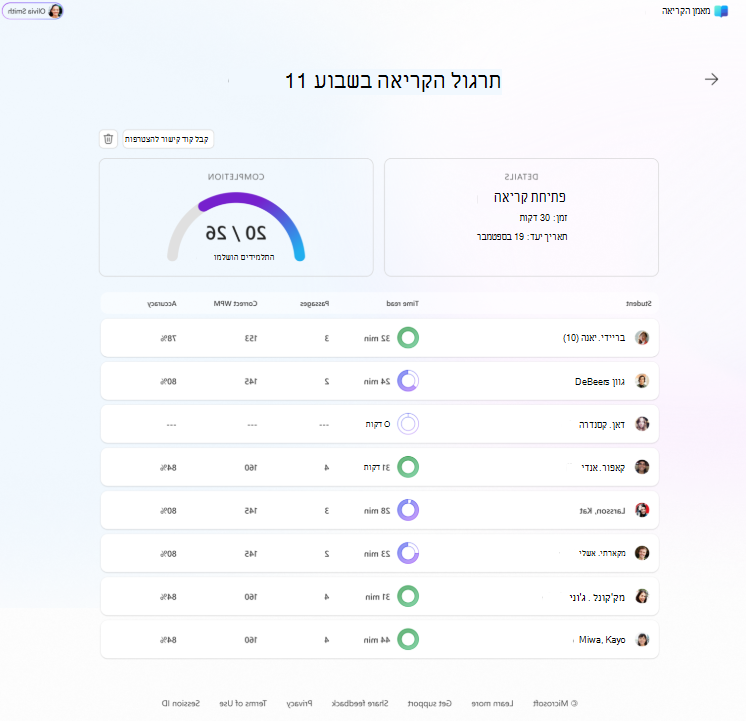Open the Share feedback footer link
Screen dimensions: 746x721
(x=360, y=703)
